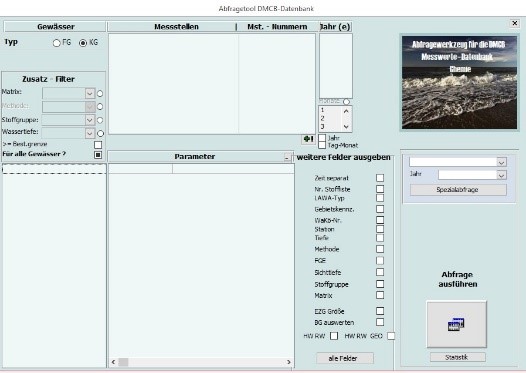Enable the Jahr checkbox below month list
Viewport: 526px width, 373px height.
click(322, 138)
